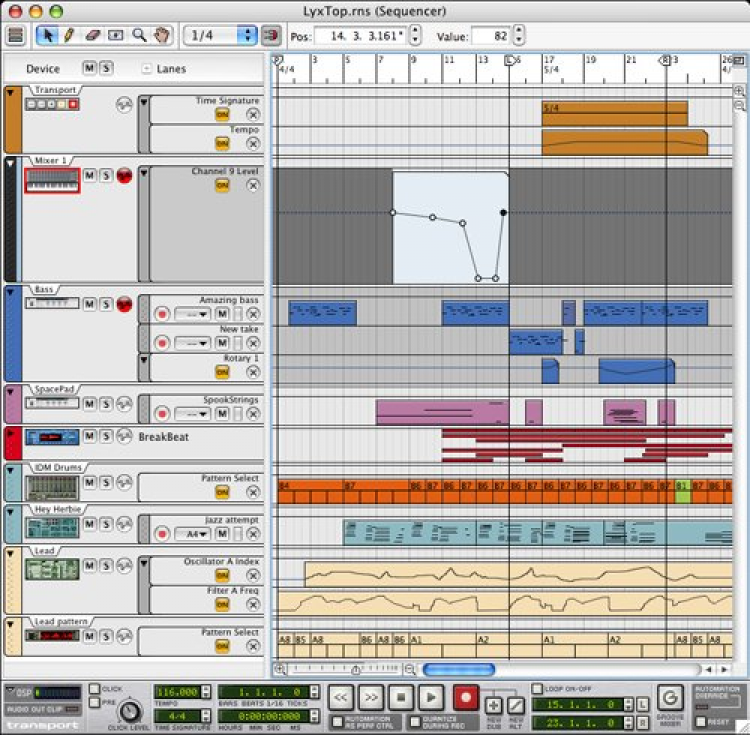Select the Hand tool
The width and height of the screenshot is (750, 735).
pyautogui.click(x=162, y=35)
